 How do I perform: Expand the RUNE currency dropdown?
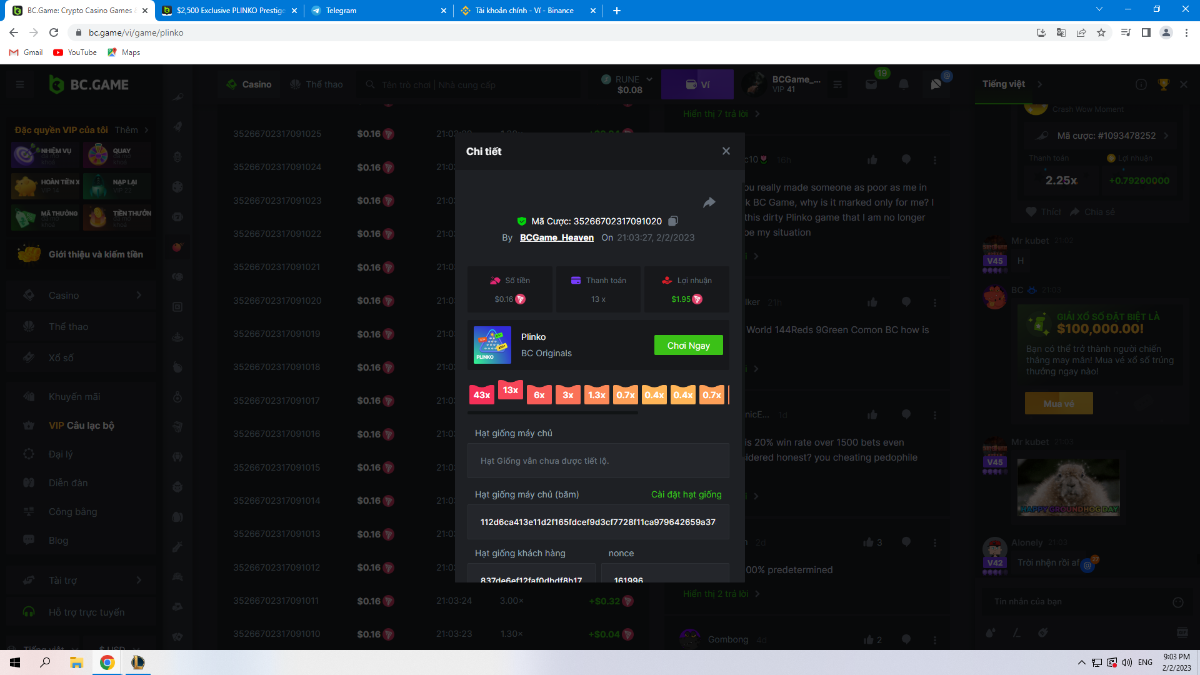coord(629,85)
